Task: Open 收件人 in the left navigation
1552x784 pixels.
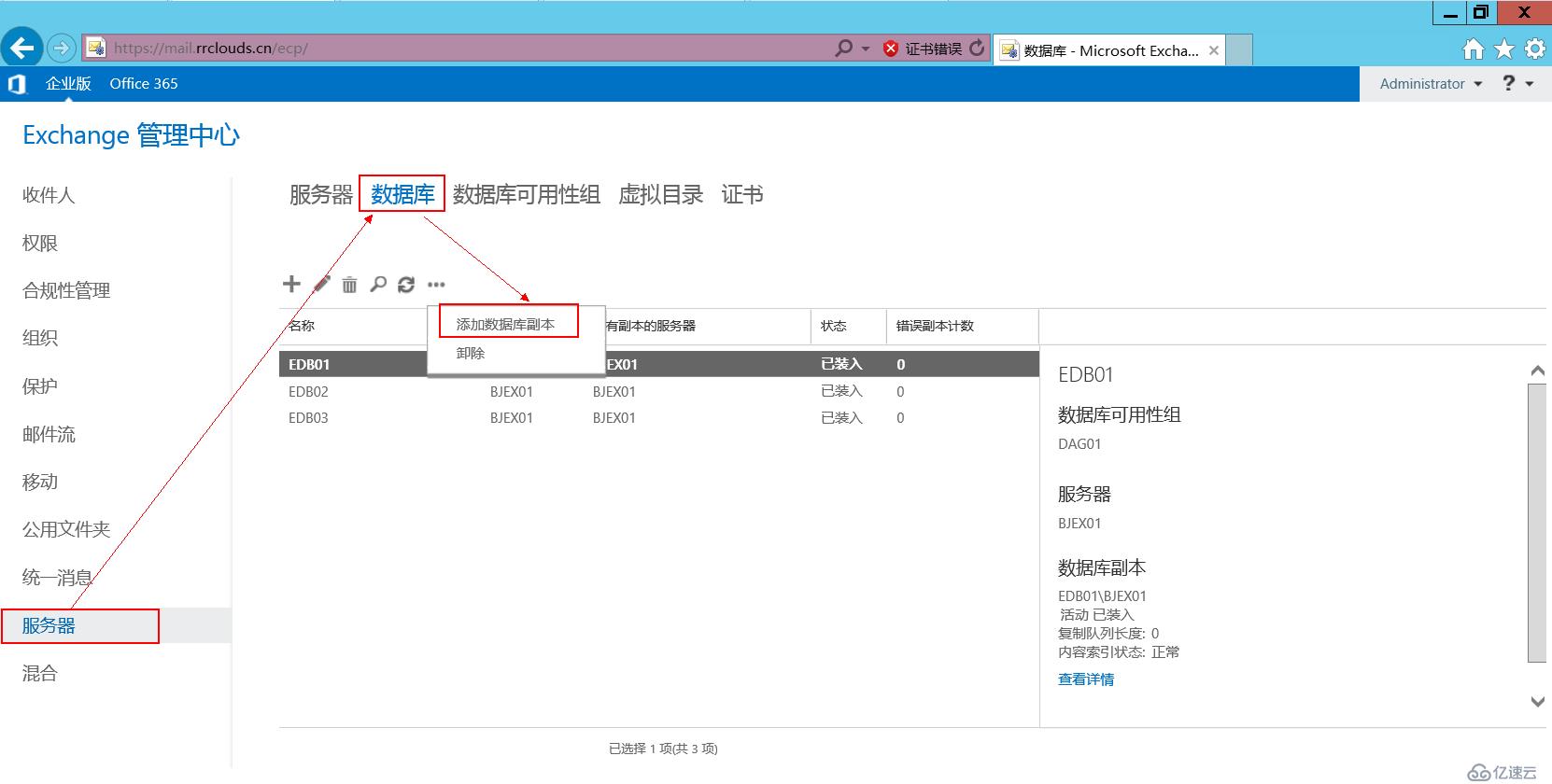Action: click(x=49, y=195)
